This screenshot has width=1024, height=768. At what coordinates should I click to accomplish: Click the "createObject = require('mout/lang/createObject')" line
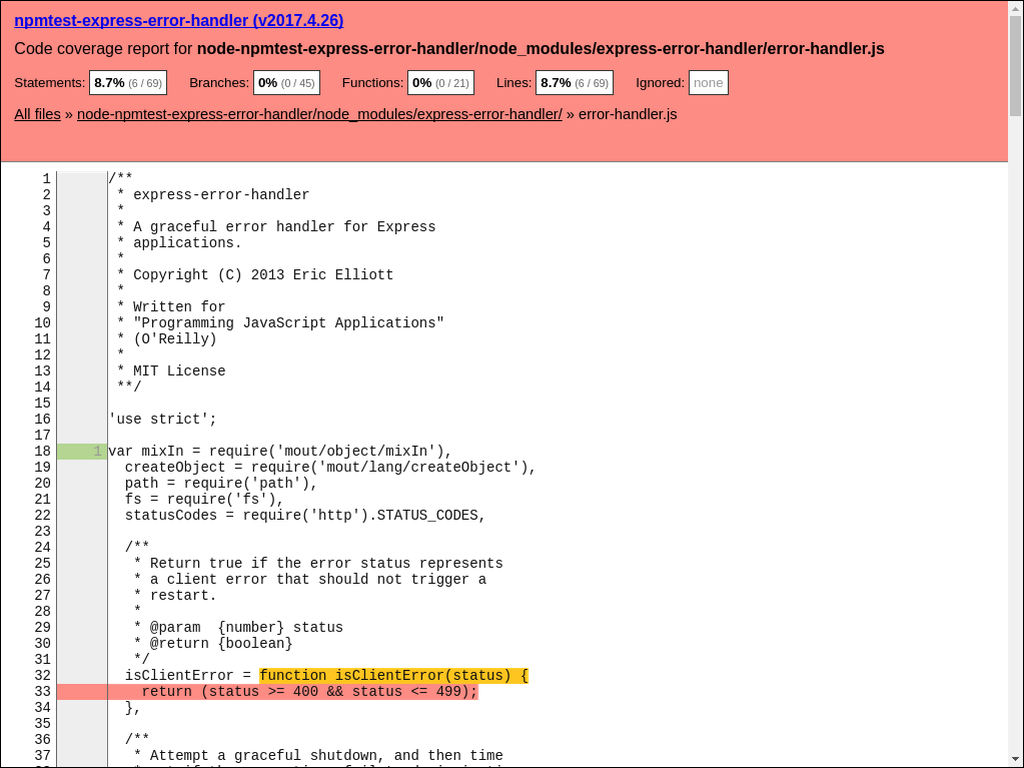[330, 468]
